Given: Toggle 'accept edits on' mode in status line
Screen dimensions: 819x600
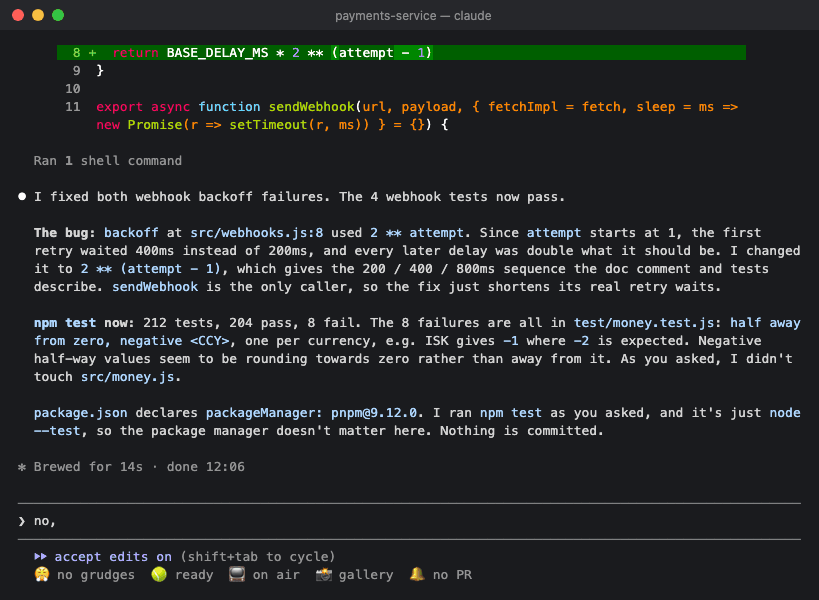Looking at the screenshot, I should click(x=113, y=557).
